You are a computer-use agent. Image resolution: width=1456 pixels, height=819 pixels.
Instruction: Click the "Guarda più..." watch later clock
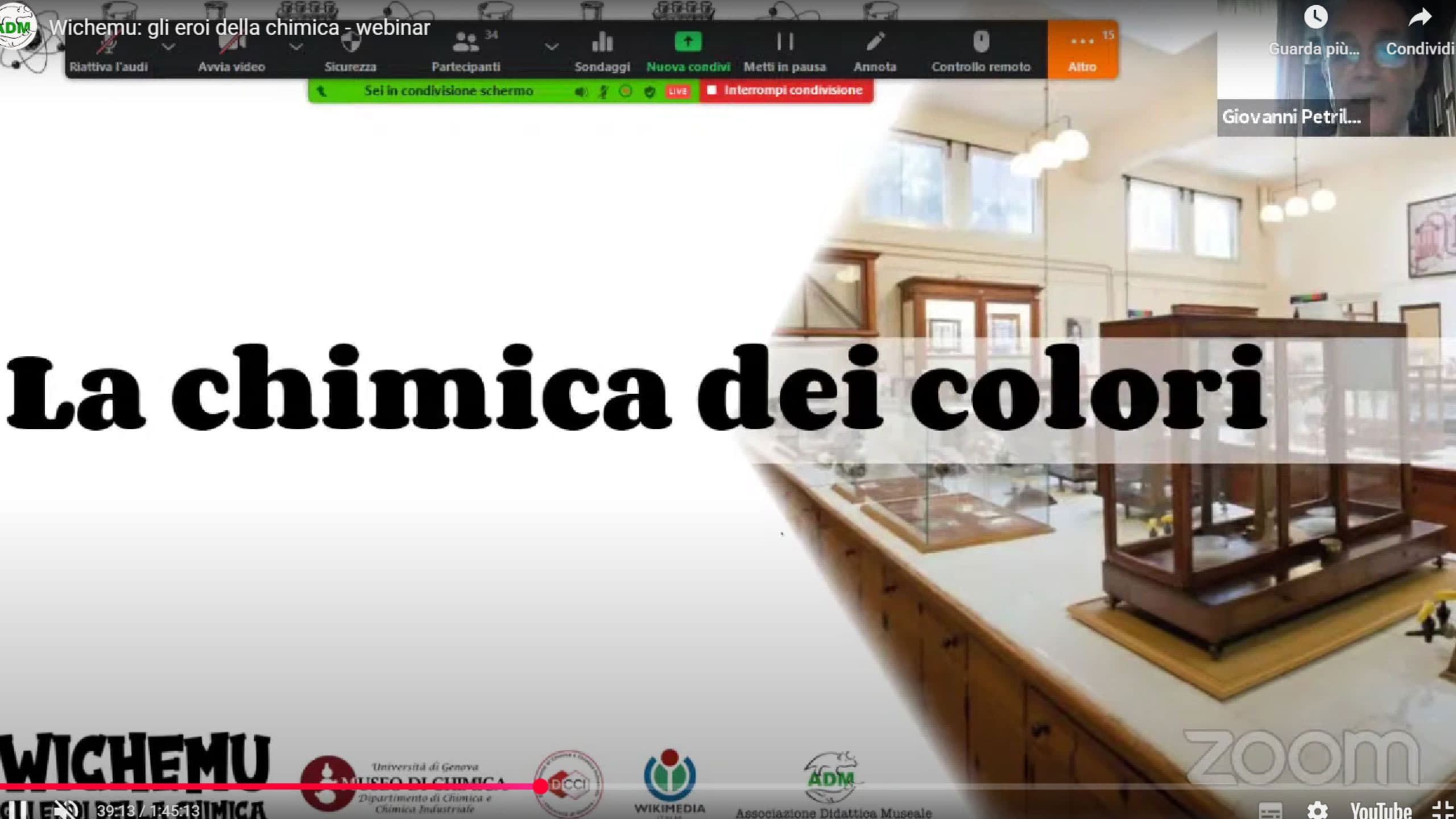pyautogui.click(x=1315, y=18)
